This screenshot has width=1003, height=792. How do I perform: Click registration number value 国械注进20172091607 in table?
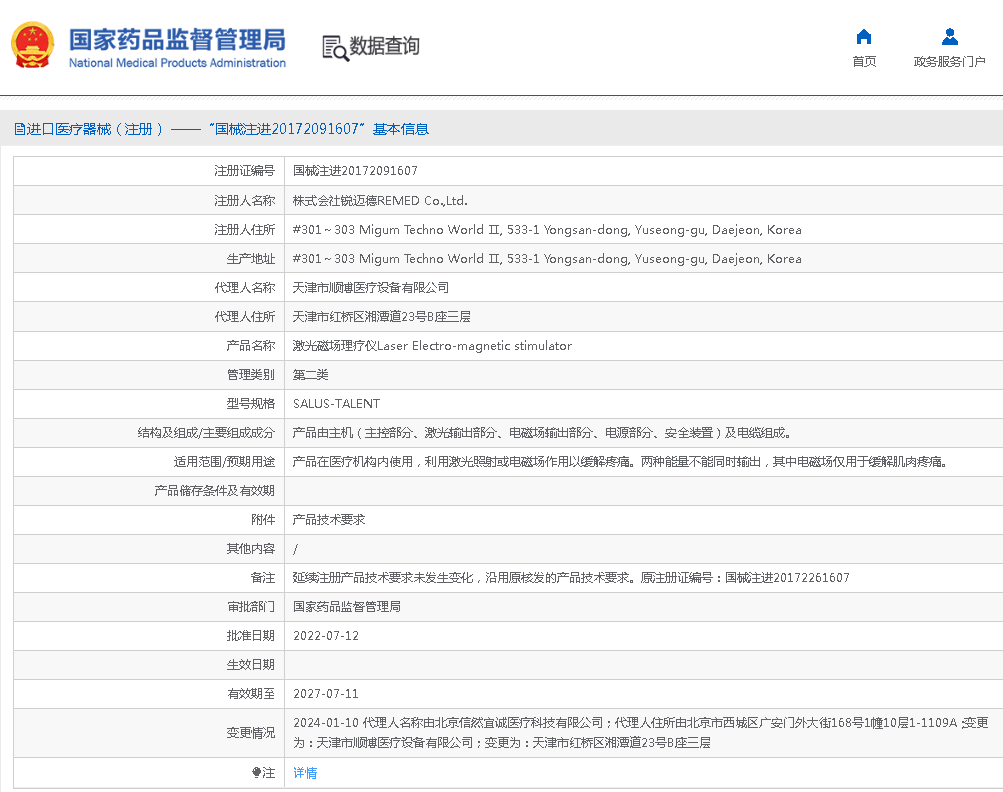pyautogui.click(x=355, y=171)
